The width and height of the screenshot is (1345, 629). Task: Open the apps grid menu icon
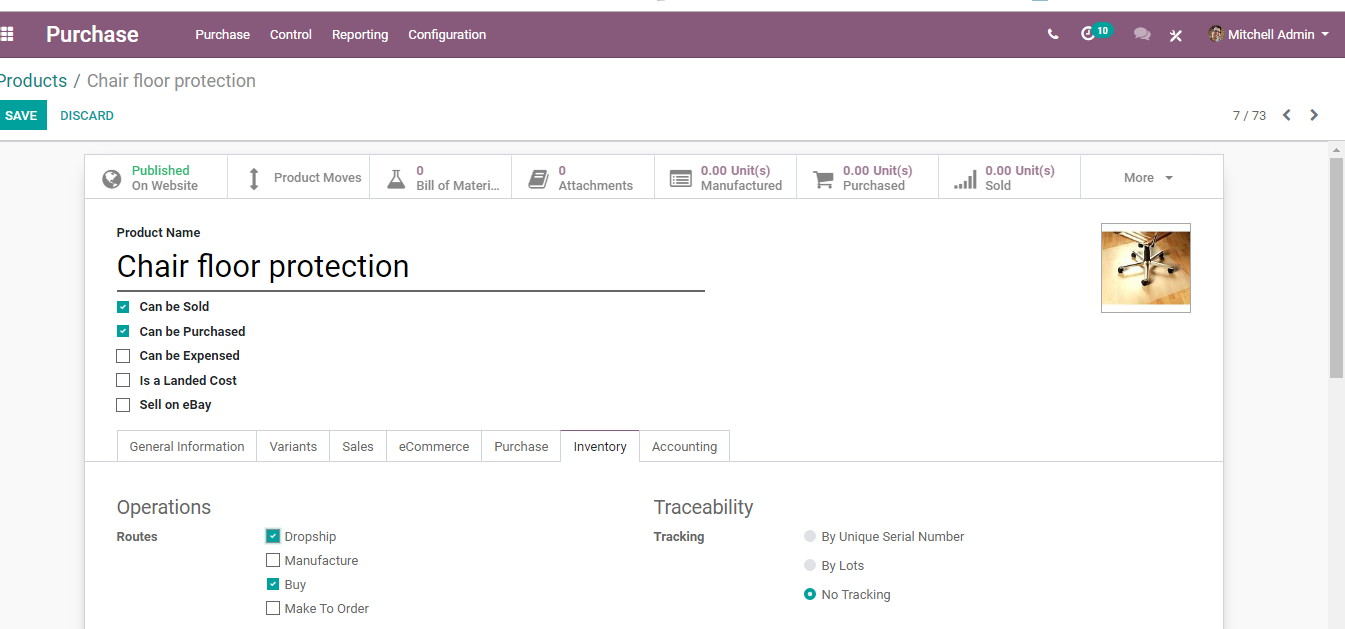pyautogui.click(x=7, y=34)
